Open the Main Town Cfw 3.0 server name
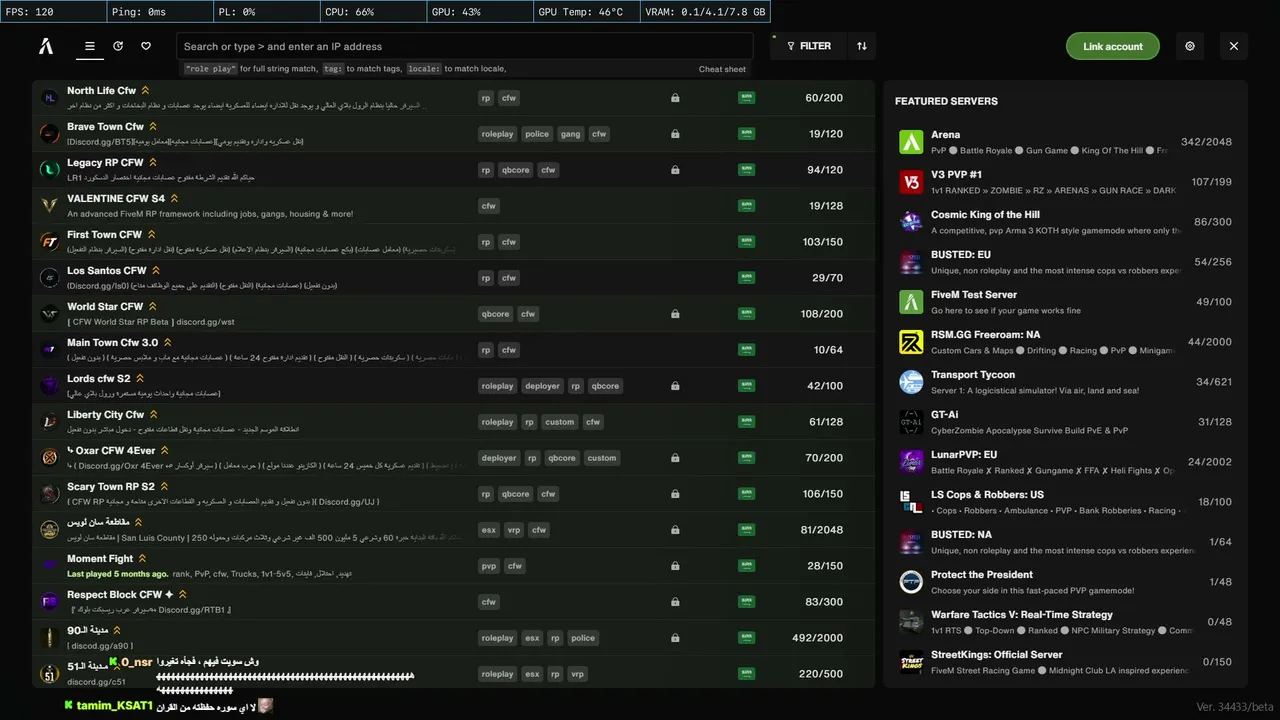Viewport: 1280px width, 720px height. click(113, 343)
